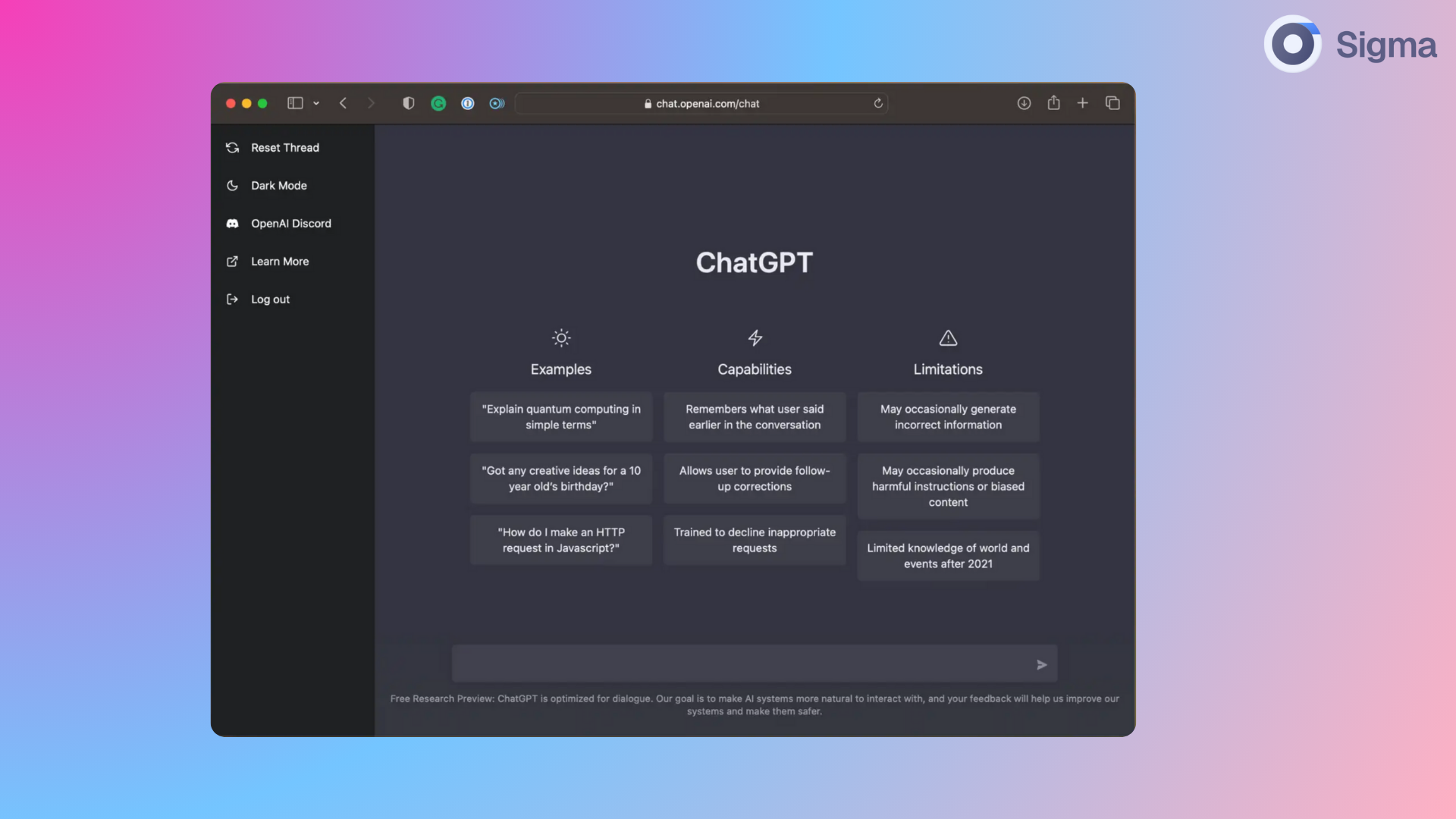Click the "Trained to decline inappropriate requests" card
This screenshot has width=1456, height=819.
click(x=755, y=540)
